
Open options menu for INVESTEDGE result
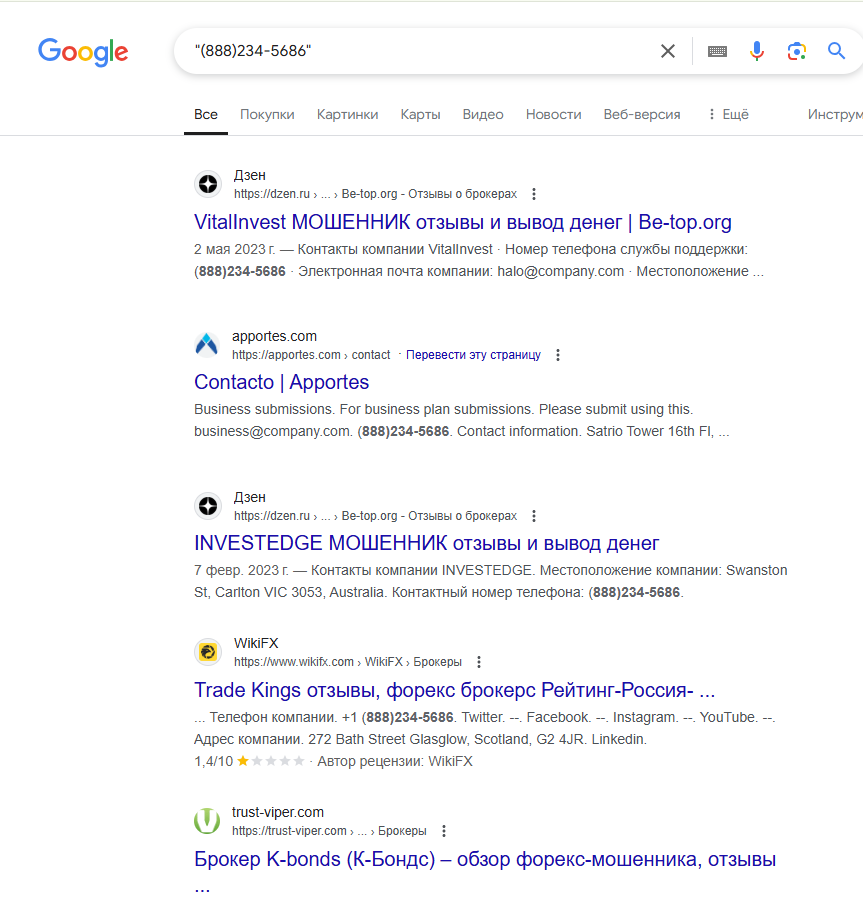point(534,515)
